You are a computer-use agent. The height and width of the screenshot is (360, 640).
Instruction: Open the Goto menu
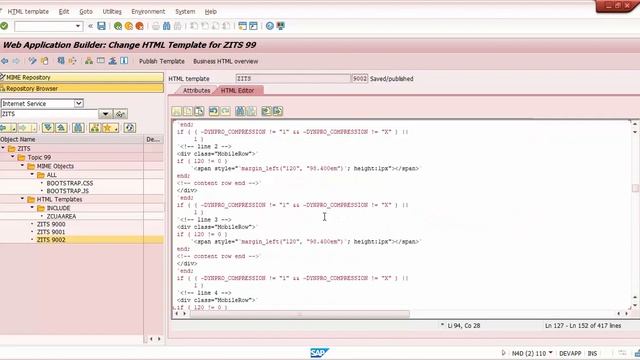86,11
